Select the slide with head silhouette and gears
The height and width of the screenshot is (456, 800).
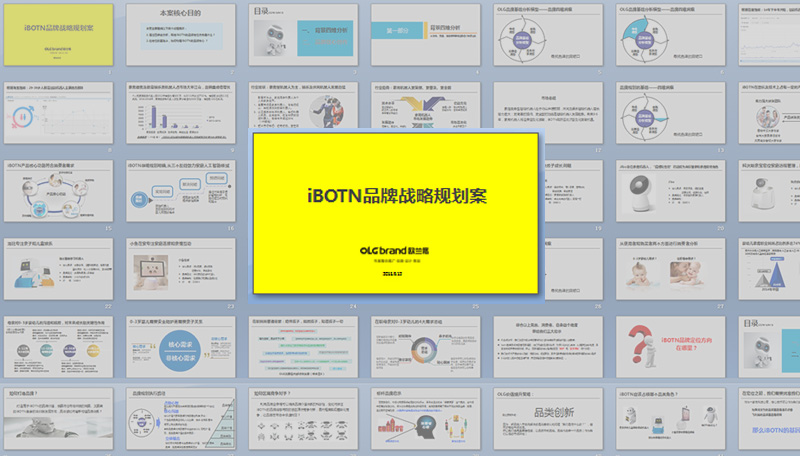pyautogui.click(x=426, y=419)
